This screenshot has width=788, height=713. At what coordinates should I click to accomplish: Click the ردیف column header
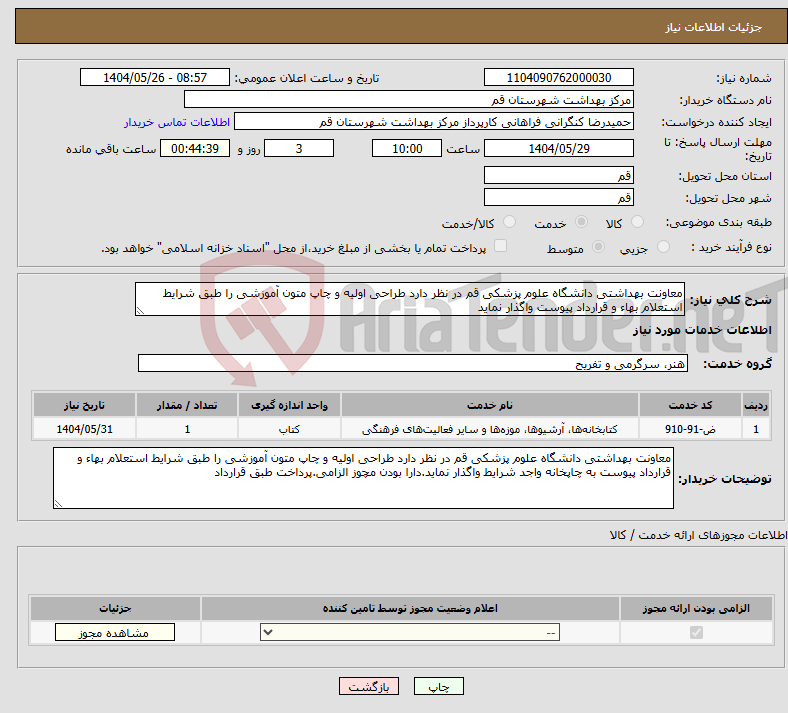point(756,405)
